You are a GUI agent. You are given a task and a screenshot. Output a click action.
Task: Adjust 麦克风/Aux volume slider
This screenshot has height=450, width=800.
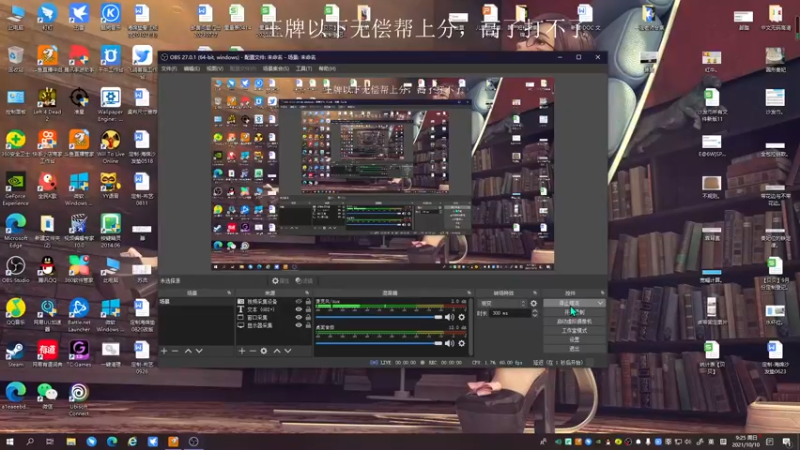(379, 317)
